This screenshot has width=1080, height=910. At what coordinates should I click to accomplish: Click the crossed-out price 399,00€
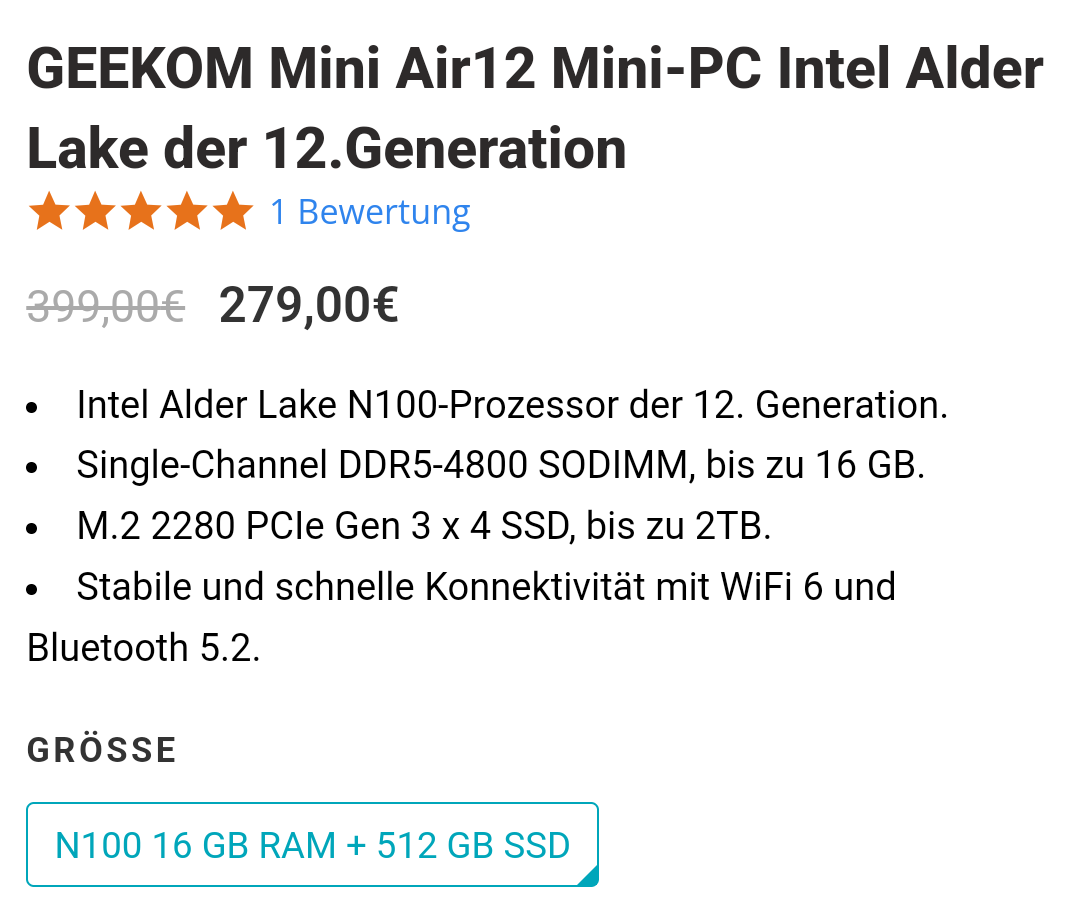pos(105,304)
